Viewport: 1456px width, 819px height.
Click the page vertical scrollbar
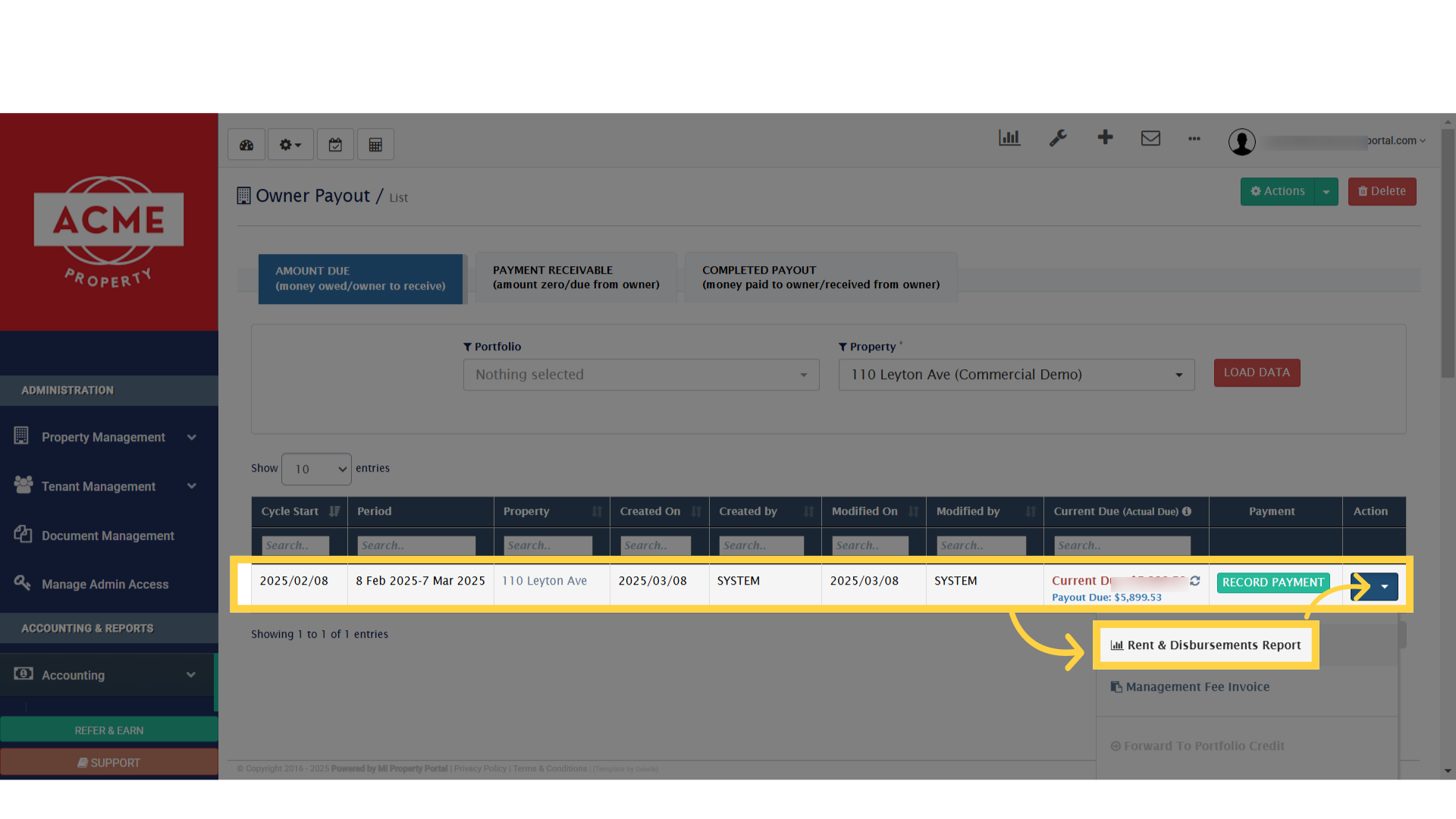tap(1448, 253)
